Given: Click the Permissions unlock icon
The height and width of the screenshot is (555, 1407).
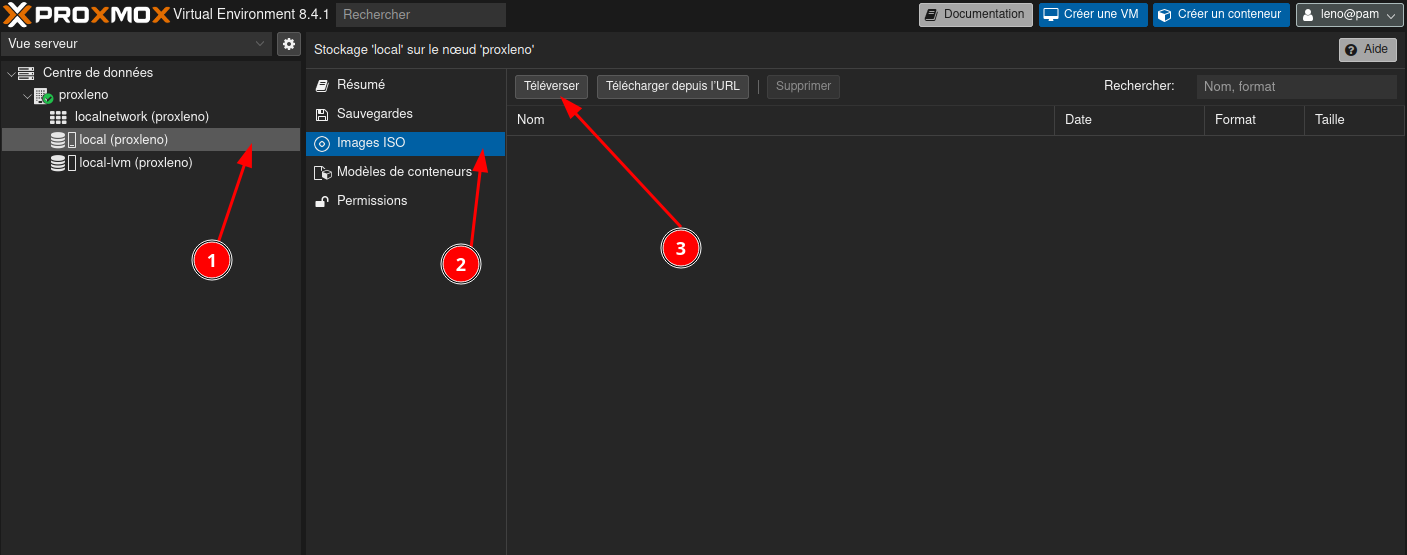Looking at the screenshot, I should pos(322,202).
